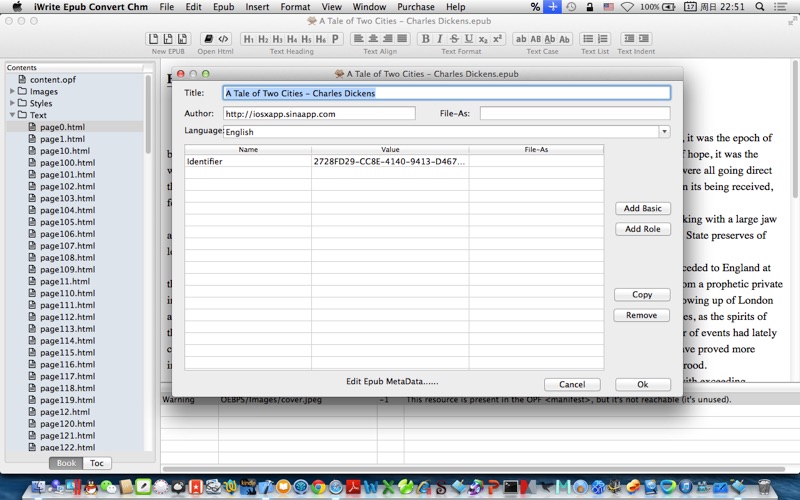Select page10.html in Contents tree
Screen dimensions: 800x500
click(x=65, y=151)
